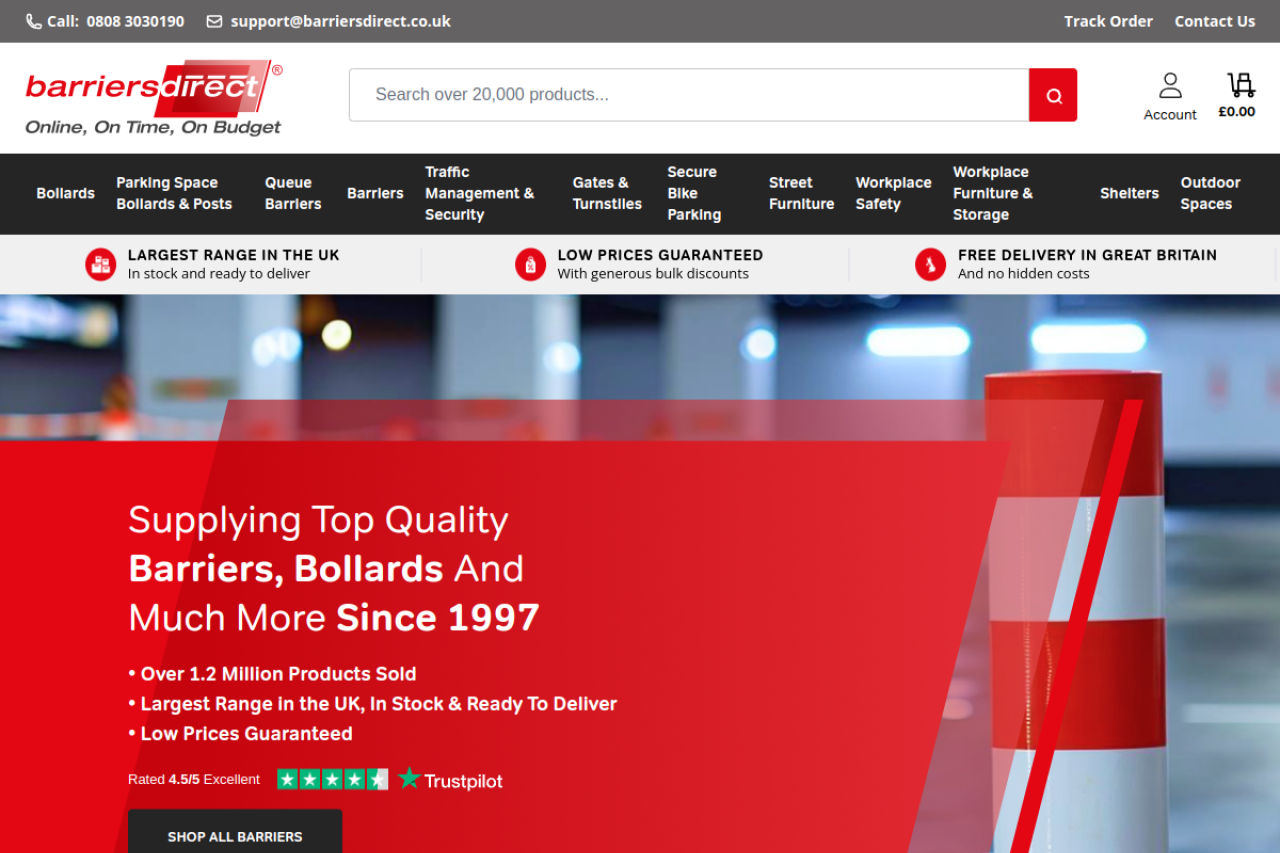
Task: Click the phone icon beside Call number
Action: pos(34,21)
